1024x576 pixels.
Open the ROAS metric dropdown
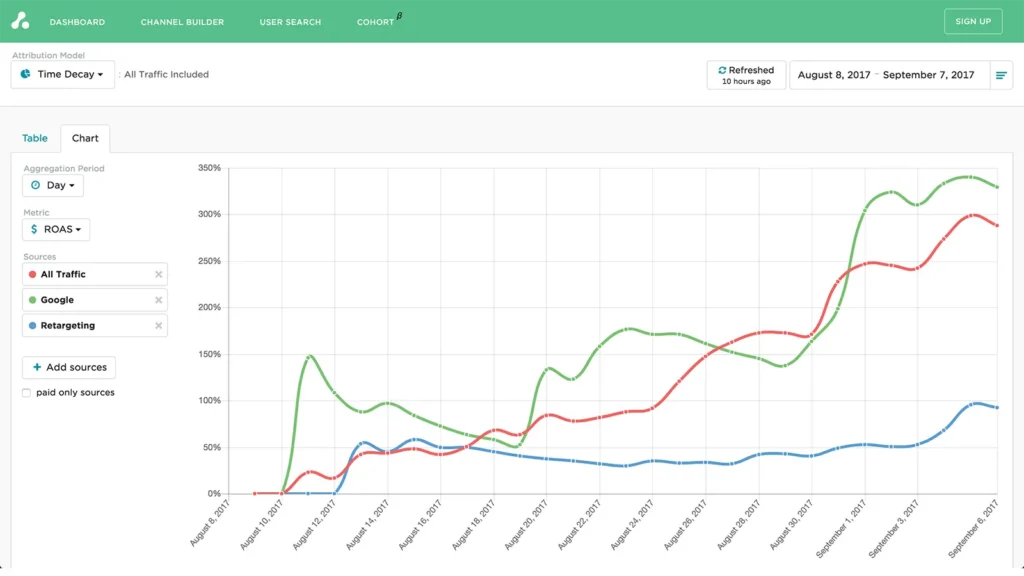[x=56, y=229]
